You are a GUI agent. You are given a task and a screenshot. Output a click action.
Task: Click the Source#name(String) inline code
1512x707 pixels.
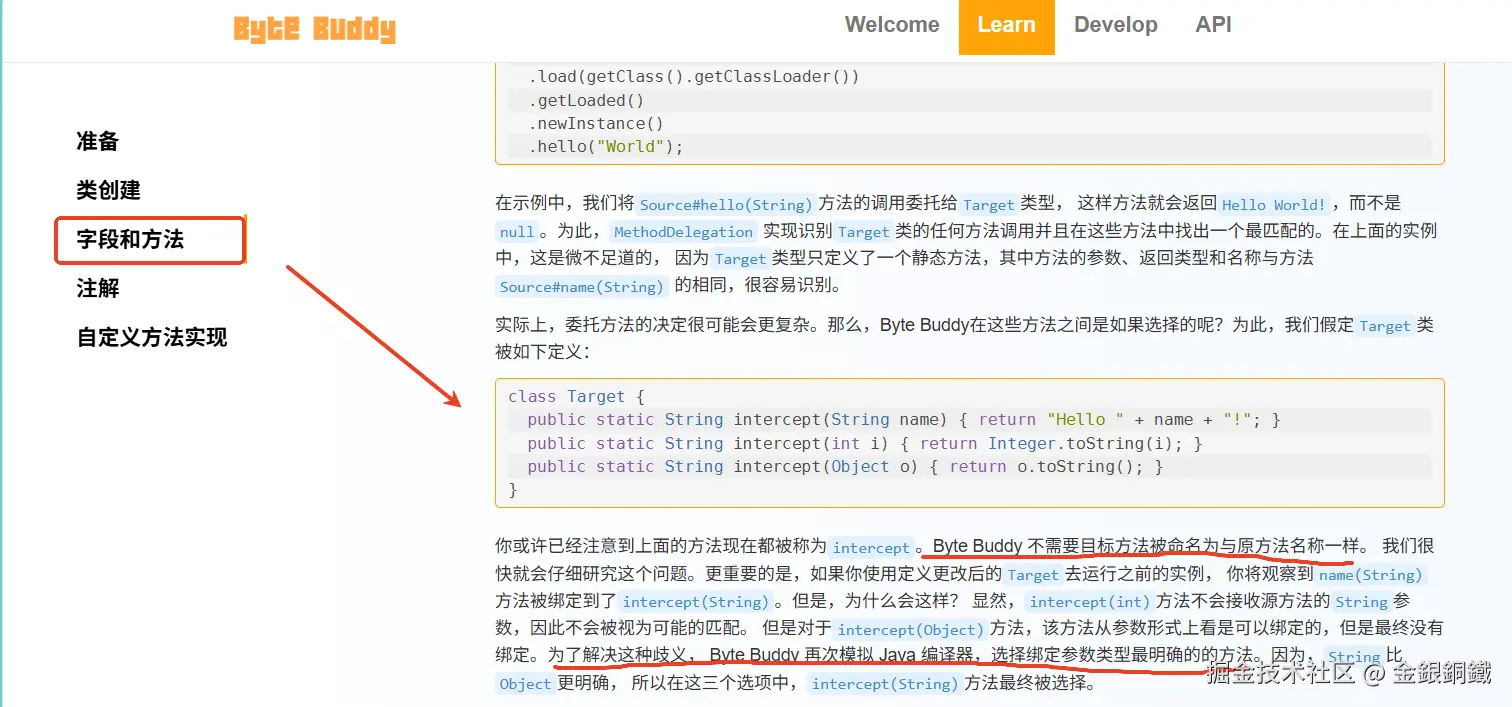pyautogui.click(x=581, y=286)
